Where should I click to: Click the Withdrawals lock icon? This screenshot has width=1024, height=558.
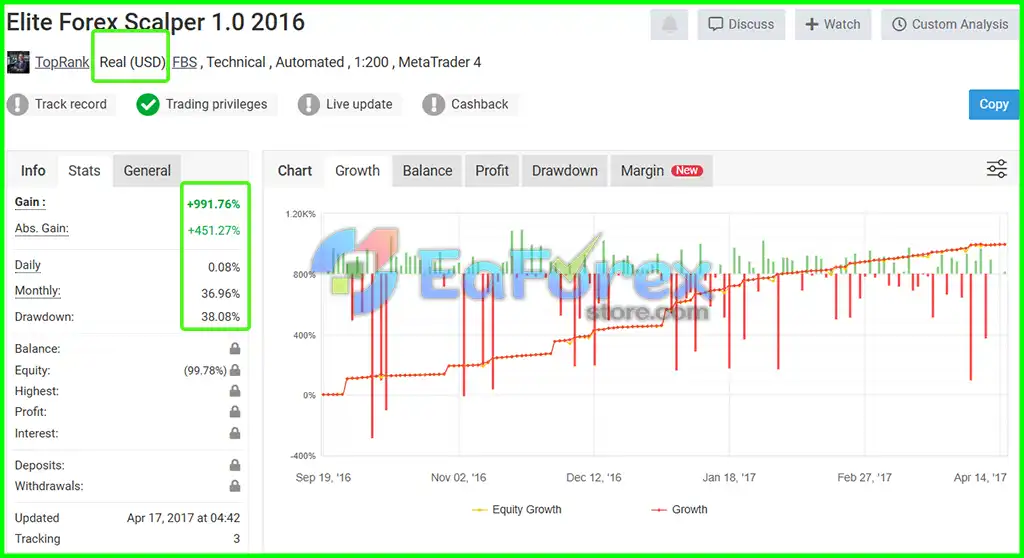tap(235, 486)
